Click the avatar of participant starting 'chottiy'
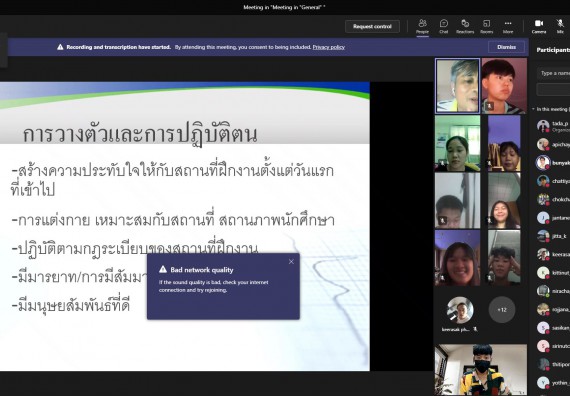570x396 pixels. coord(543,181)
